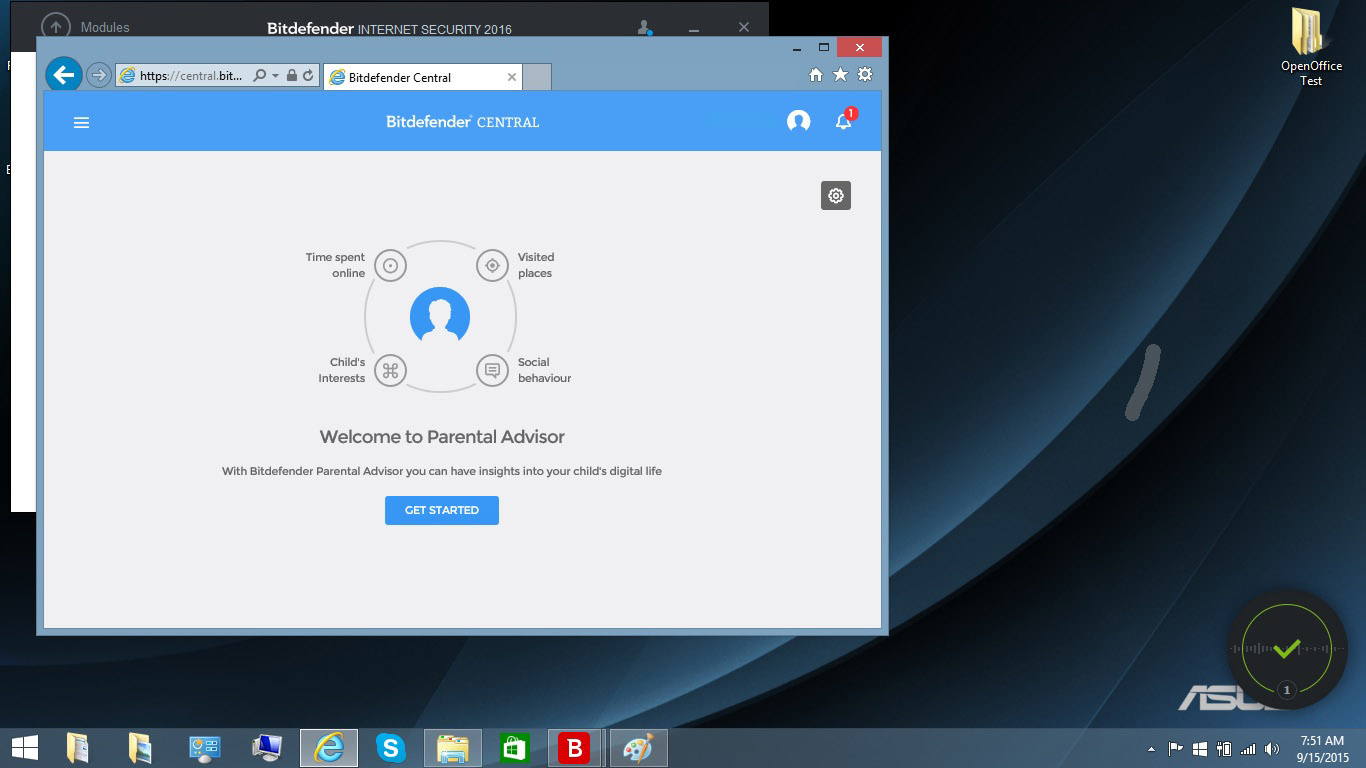Image resolution: width=1366 pixels, height=768 pixels.
Task: Expand the address bar search dropdown arrow
Action: click(x=275, y=76)
